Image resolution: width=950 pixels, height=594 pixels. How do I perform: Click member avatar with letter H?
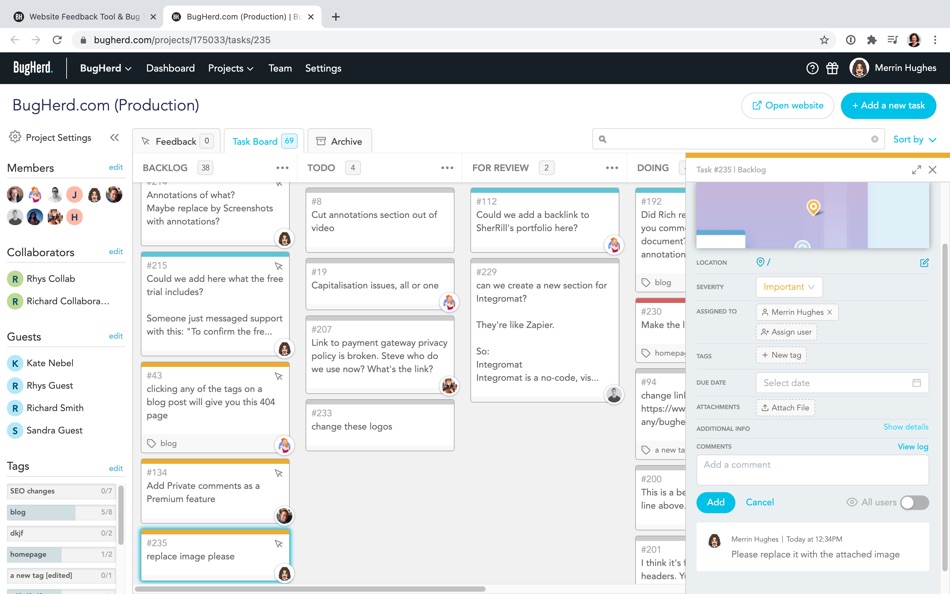tap(75, 217)
